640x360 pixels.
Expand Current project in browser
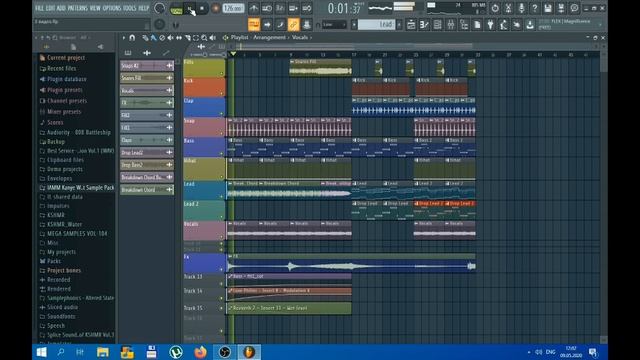click(x=66, y=58)
